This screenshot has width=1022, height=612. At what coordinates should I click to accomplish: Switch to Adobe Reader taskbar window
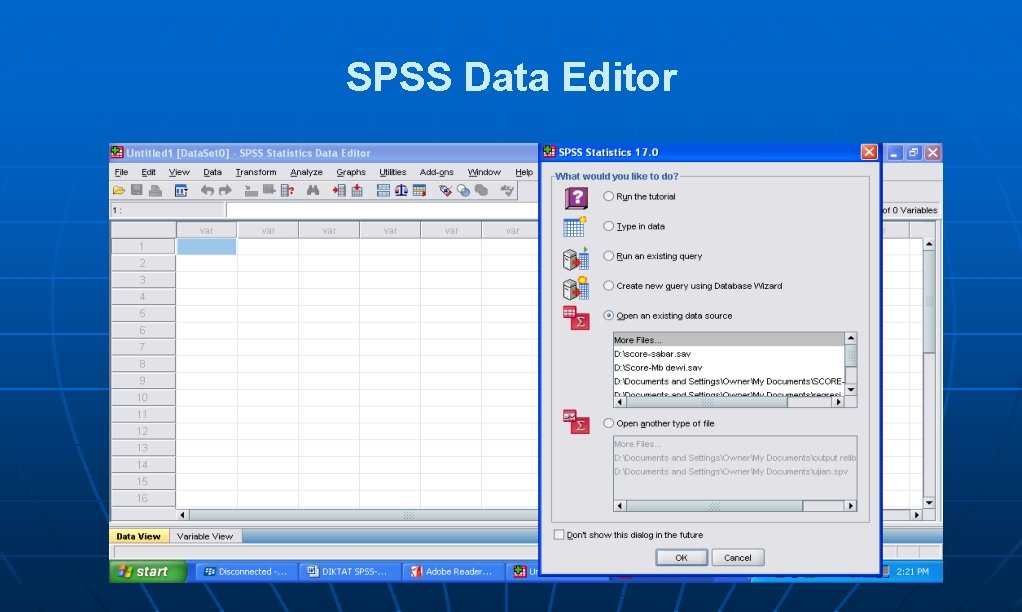[x=452, y=572]
